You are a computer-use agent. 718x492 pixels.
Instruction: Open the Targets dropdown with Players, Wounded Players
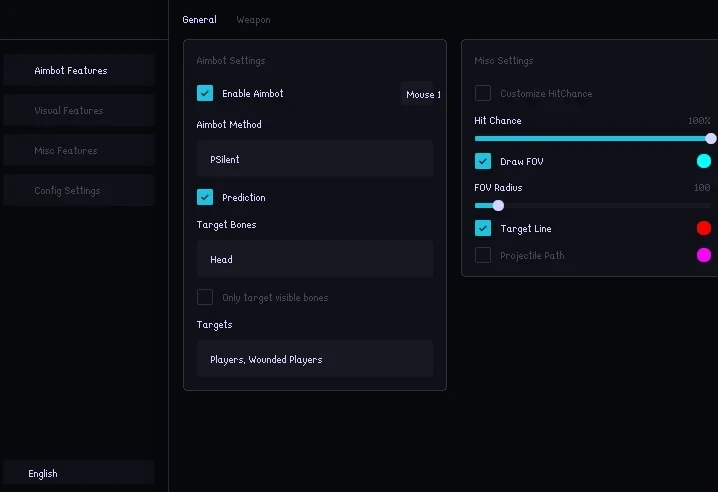(x=315, y=359)
